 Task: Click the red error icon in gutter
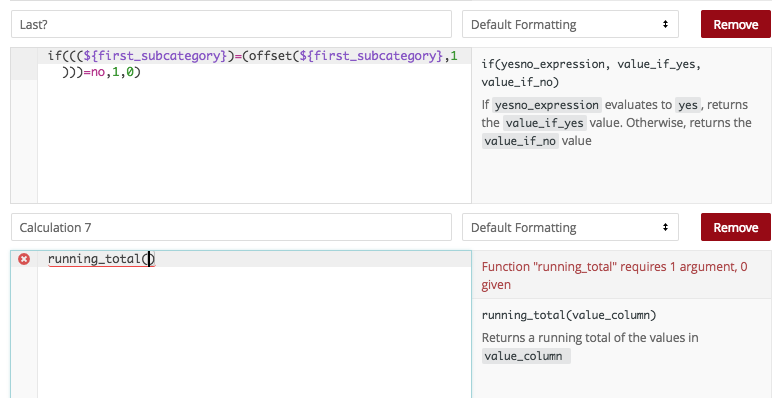[x=23, y=259]
